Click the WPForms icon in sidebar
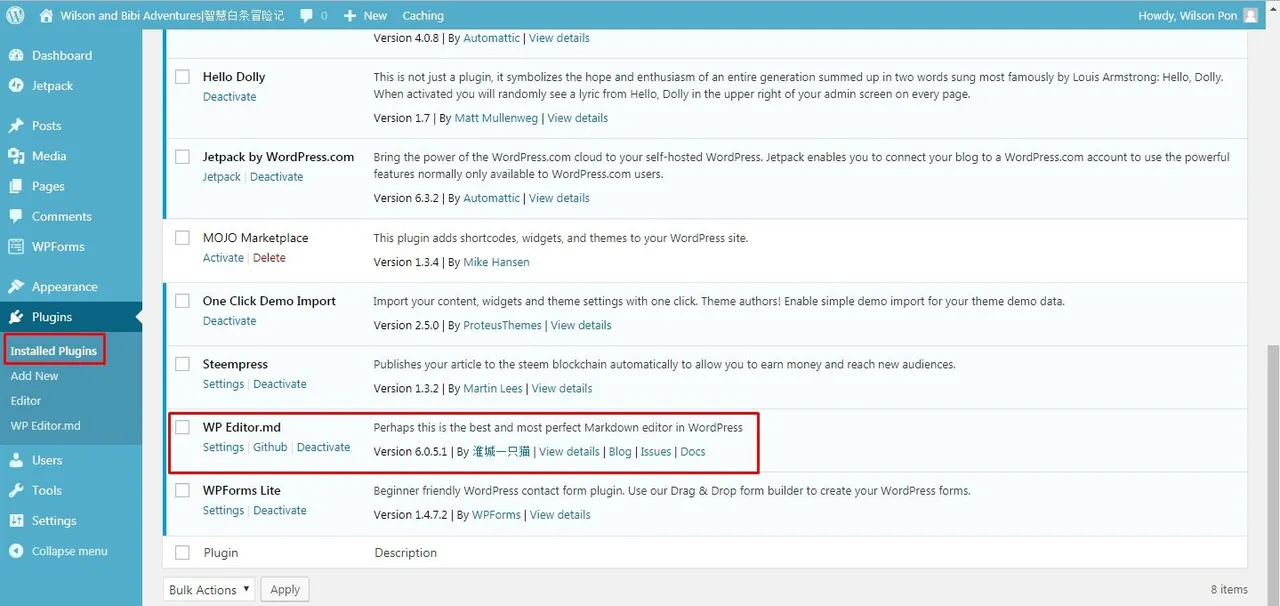 (x=16, y=246)
